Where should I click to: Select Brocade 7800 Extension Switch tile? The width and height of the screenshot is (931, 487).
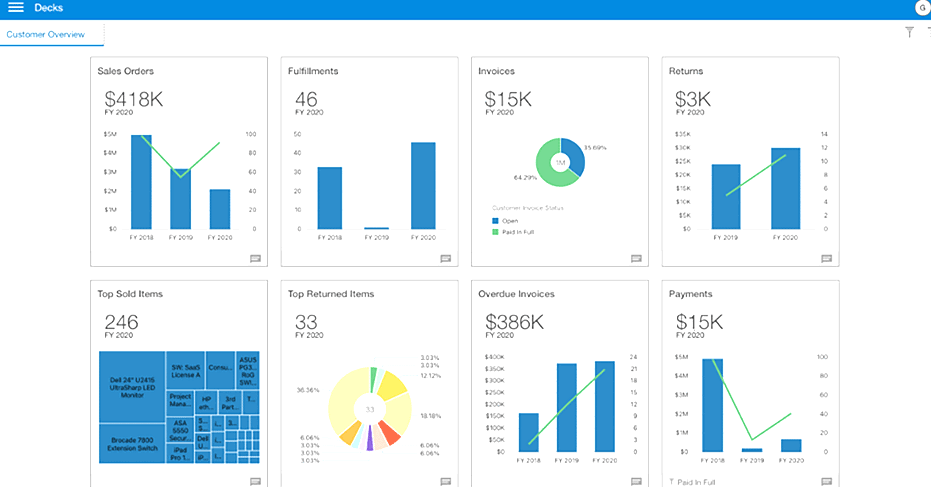(x=132, y=444)
